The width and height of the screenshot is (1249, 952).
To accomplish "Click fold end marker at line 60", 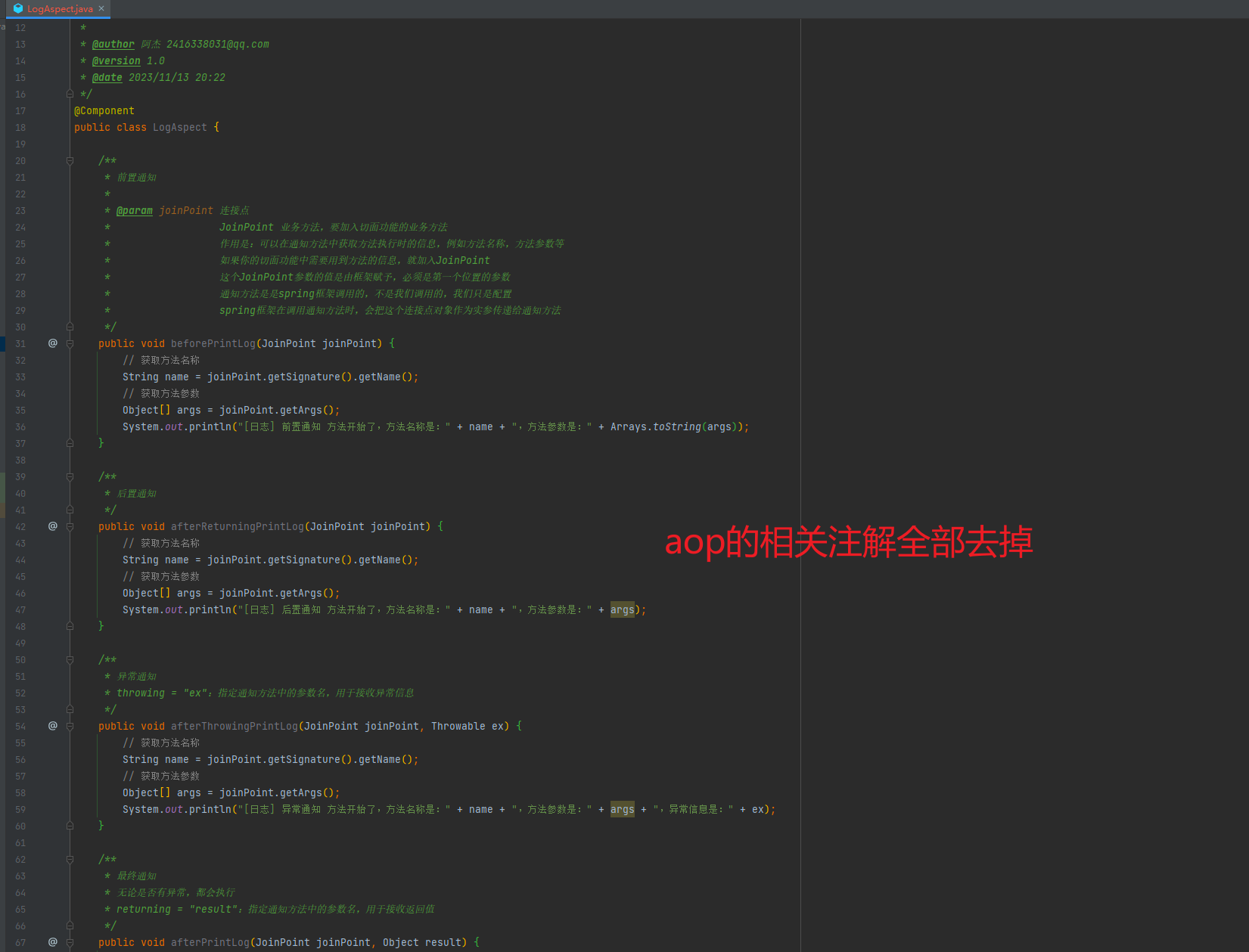I will (70, 826).
